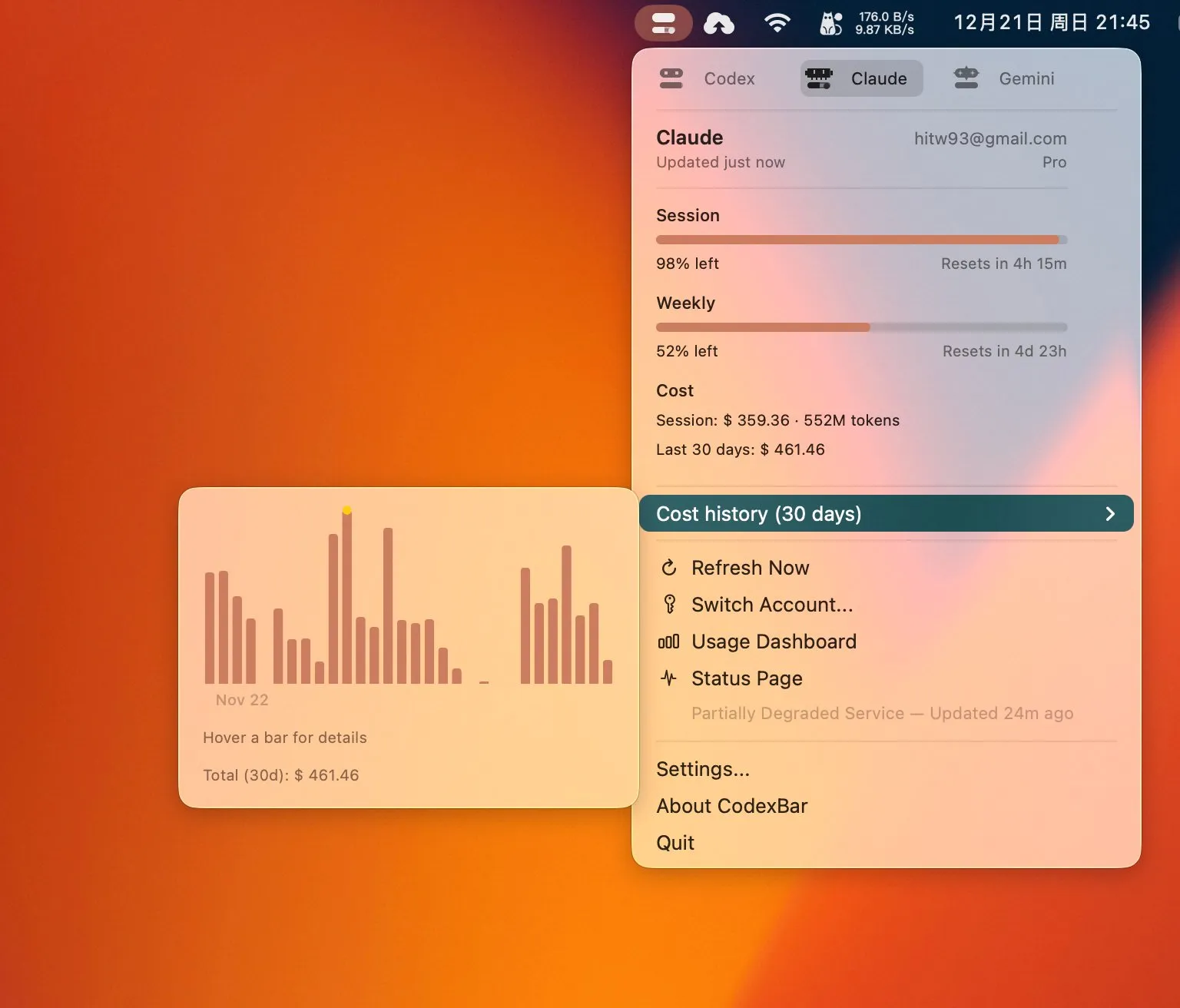The image size is (1180, 1008).
Task: Click the cloud icon in menu bar
Action: coord(719,24)
